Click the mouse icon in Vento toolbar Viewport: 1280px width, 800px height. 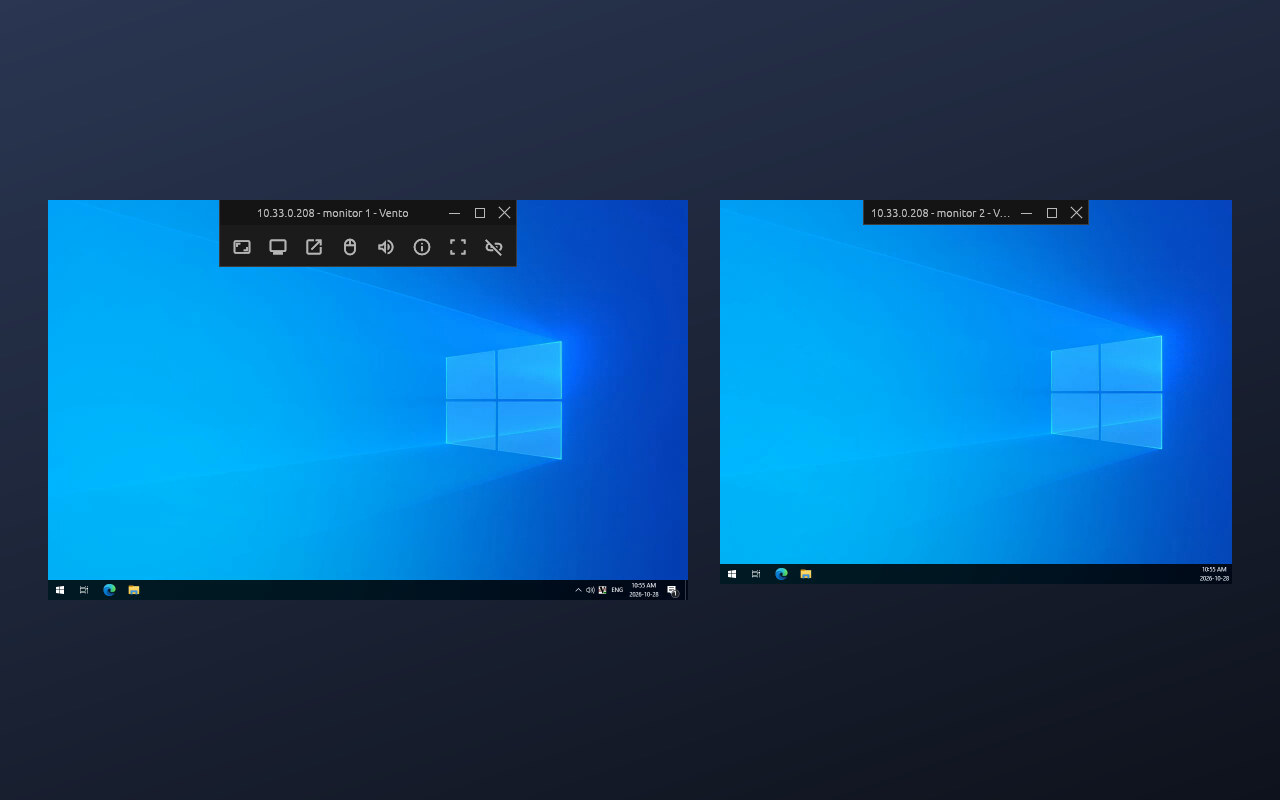pos(350,247)
